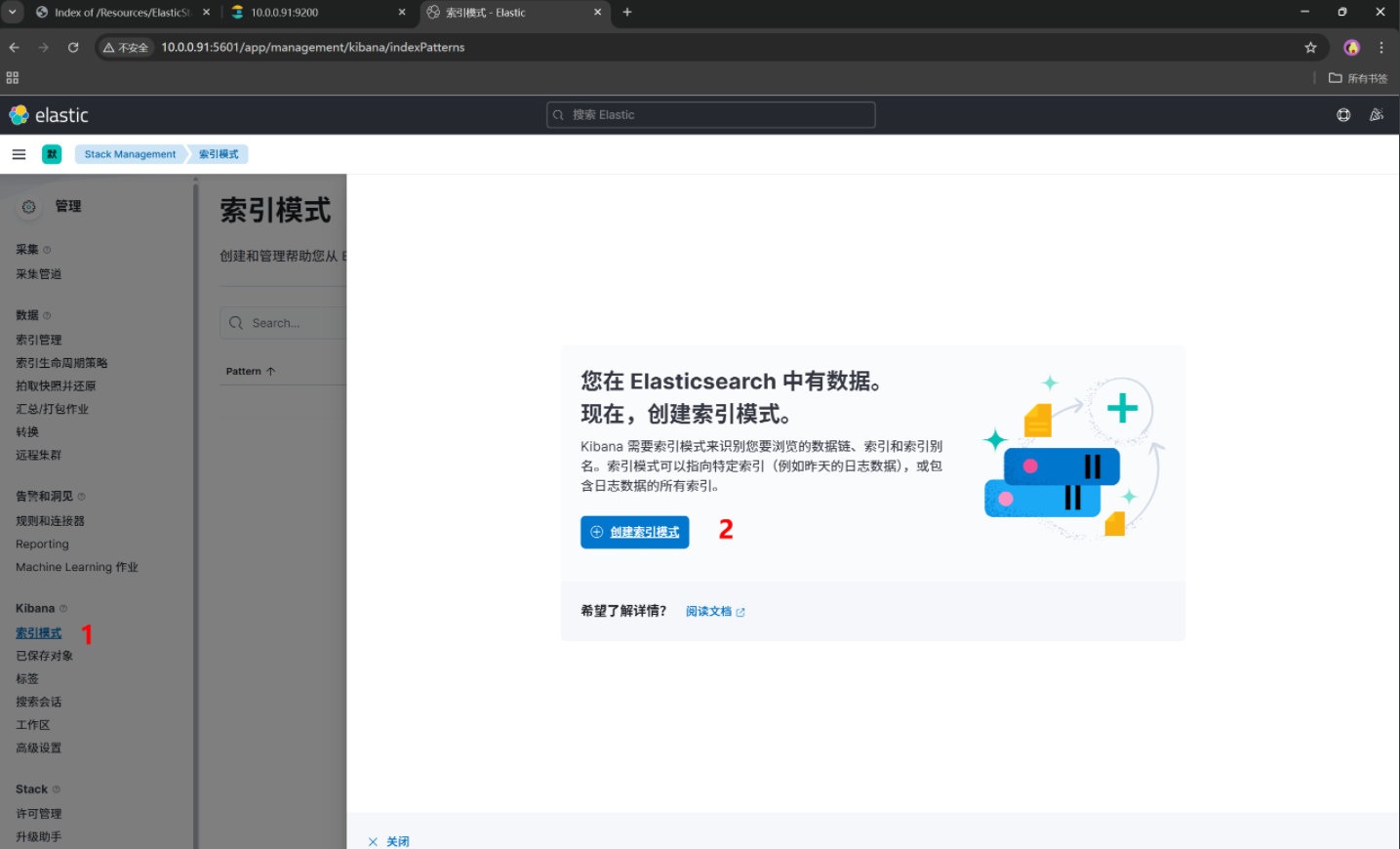1400x849 pixels.
Task: Click the info icon next to 告警和洞见
Action: click(81, 497)
